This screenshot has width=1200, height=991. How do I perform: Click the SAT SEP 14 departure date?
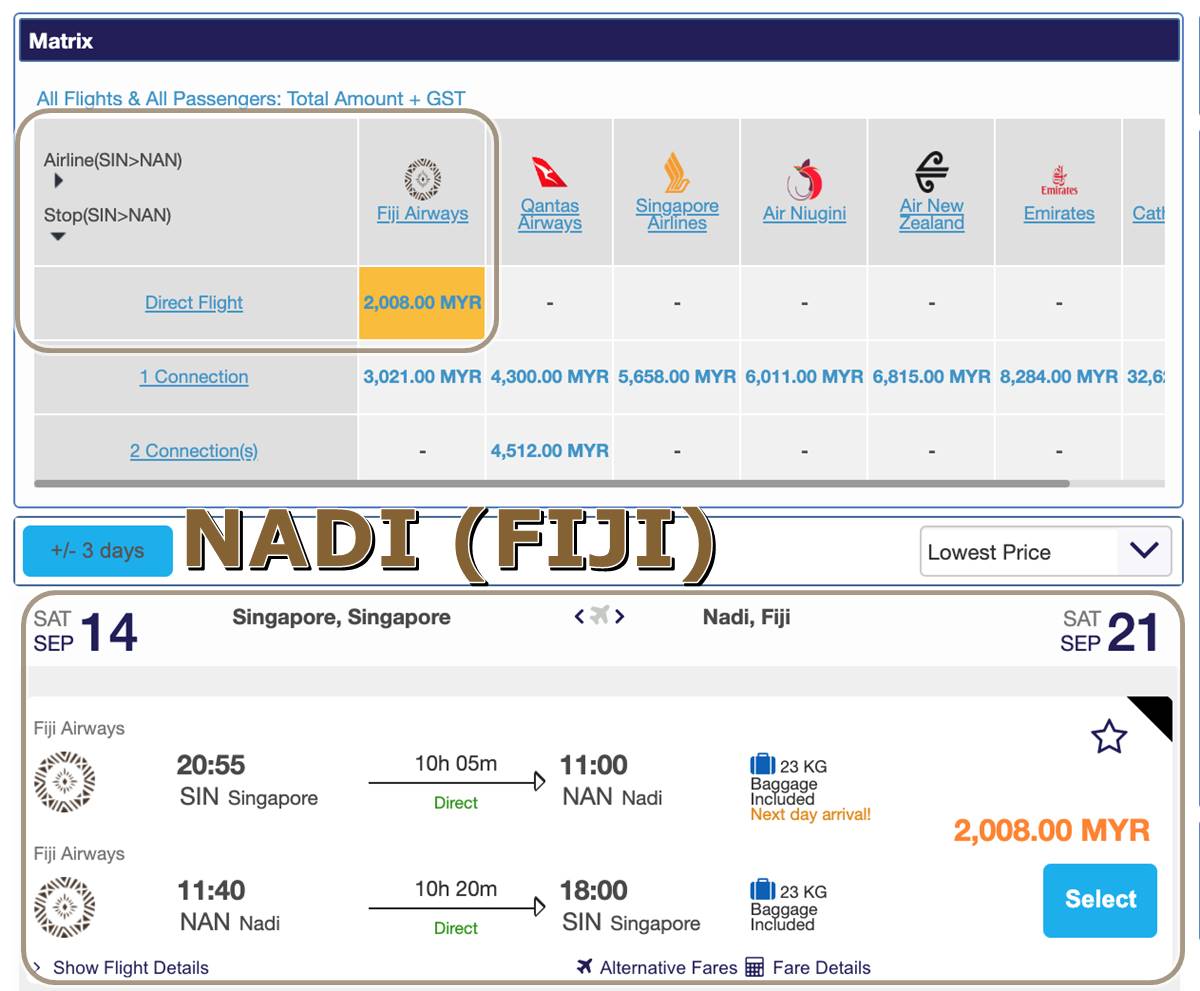click(x=85, y=631)
